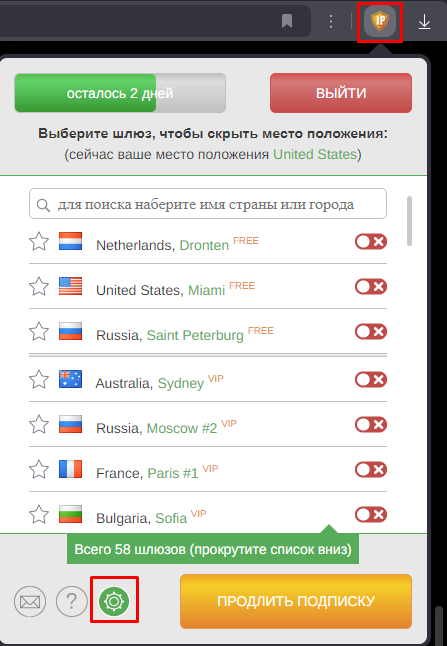Focus the country or city search field

208,204
